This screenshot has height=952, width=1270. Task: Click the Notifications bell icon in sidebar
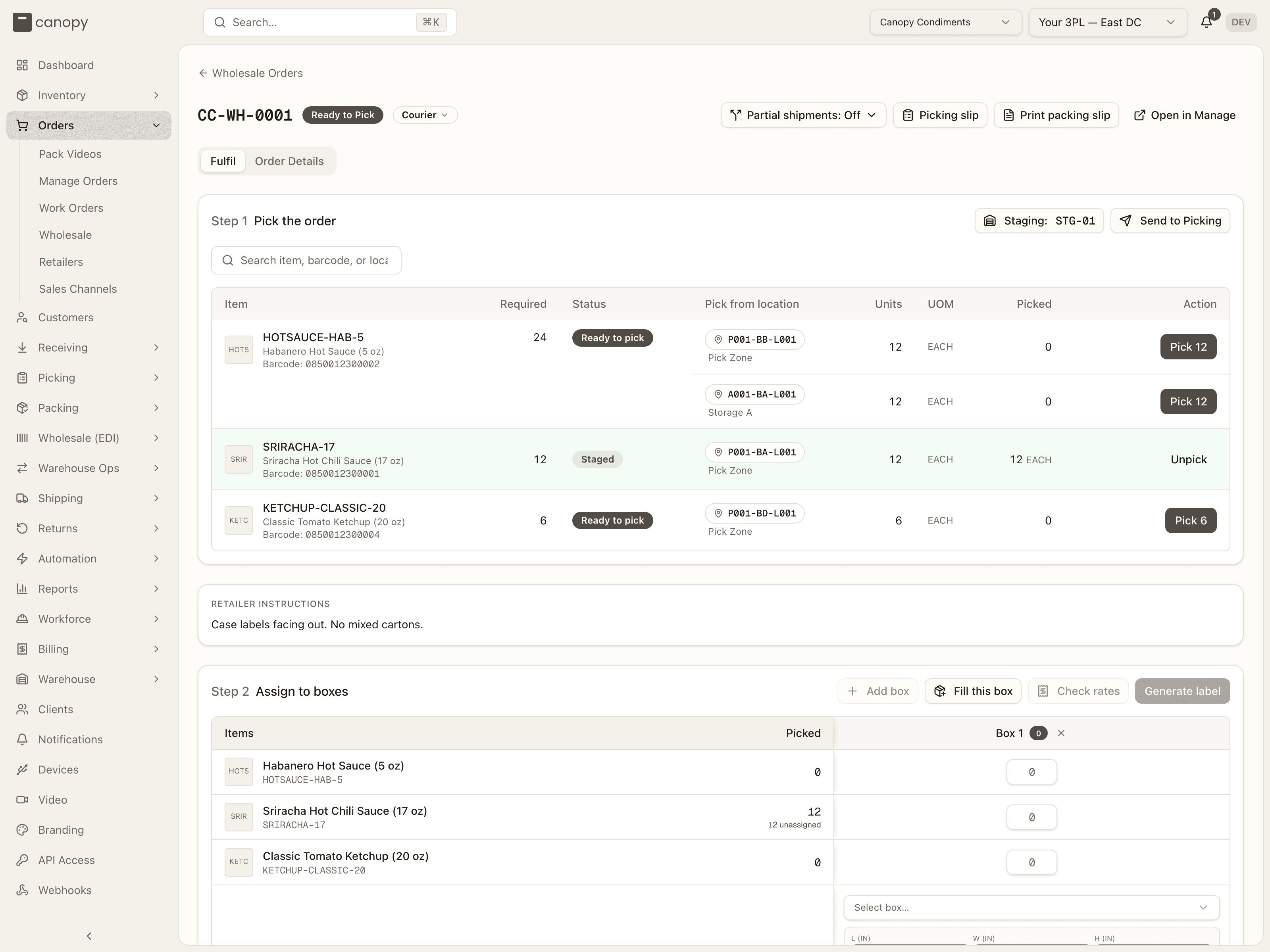click(22, 739)
